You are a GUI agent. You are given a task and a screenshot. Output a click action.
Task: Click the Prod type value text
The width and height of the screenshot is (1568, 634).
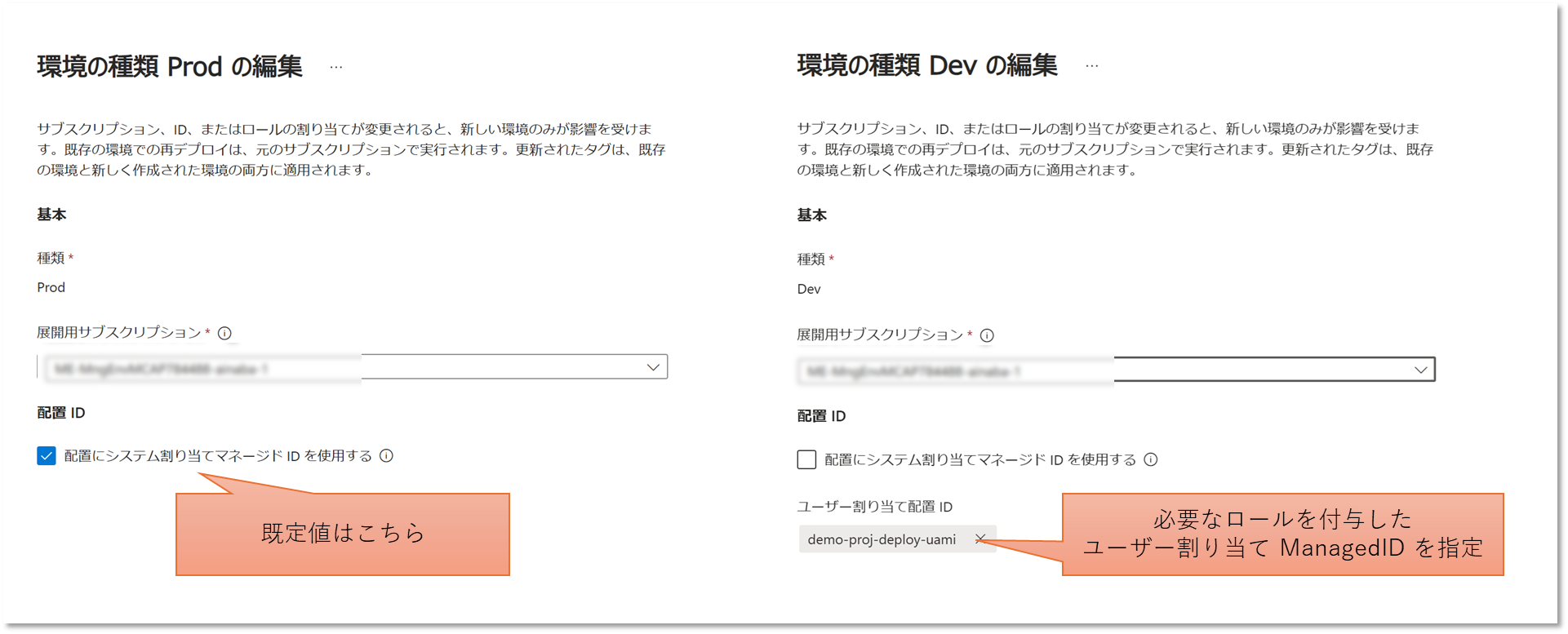point(51,287)
